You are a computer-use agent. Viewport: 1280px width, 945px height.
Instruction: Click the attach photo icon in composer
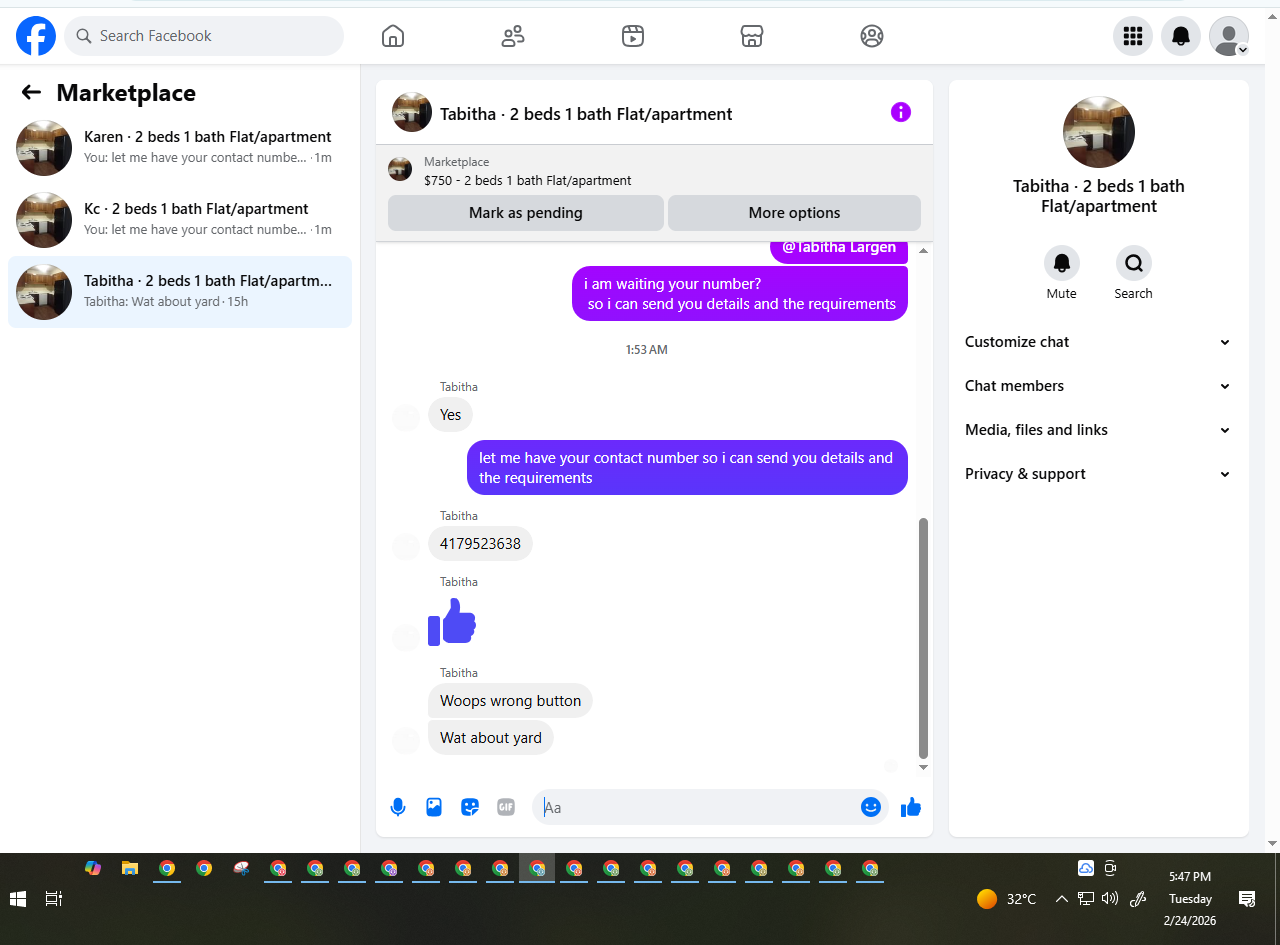pyautogui.click(x=434, y=807)
